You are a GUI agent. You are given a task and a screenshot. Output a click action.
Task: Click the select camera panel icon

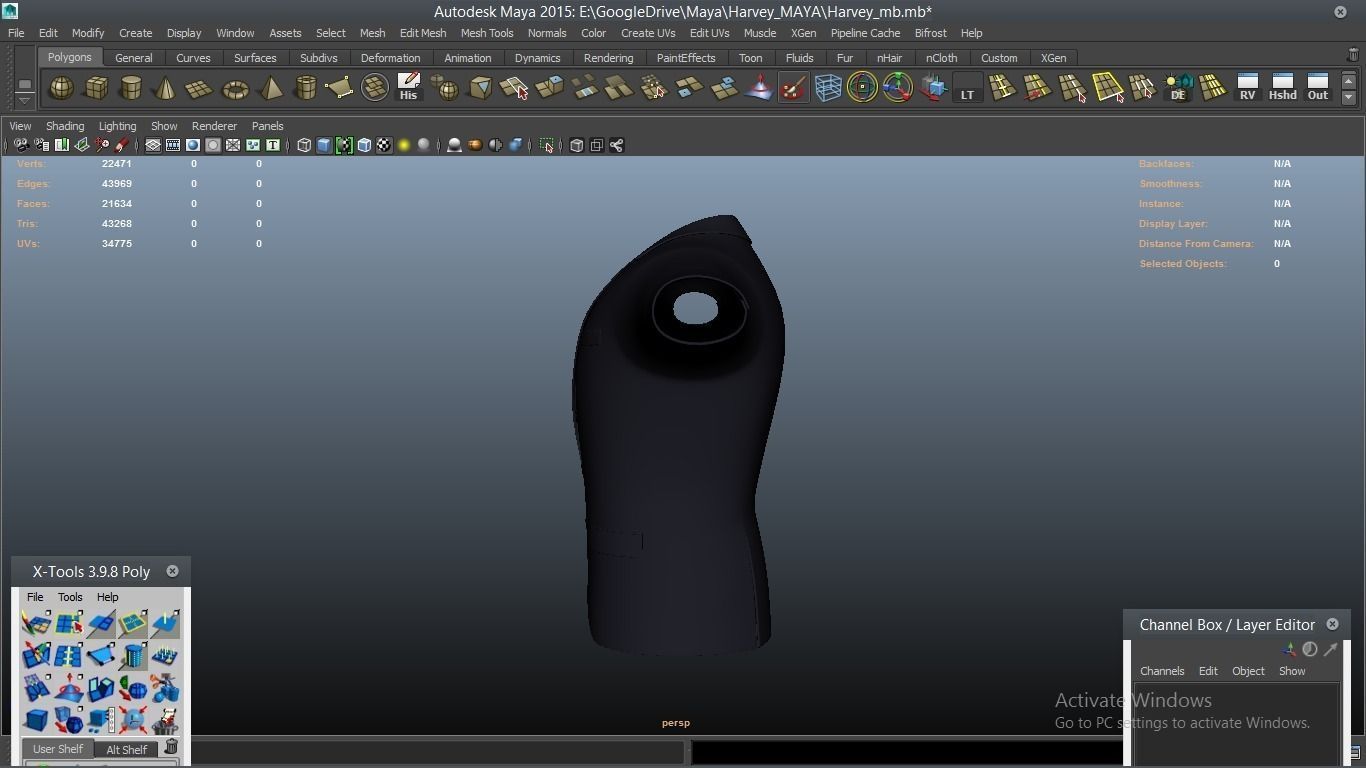tap(21, 145)
